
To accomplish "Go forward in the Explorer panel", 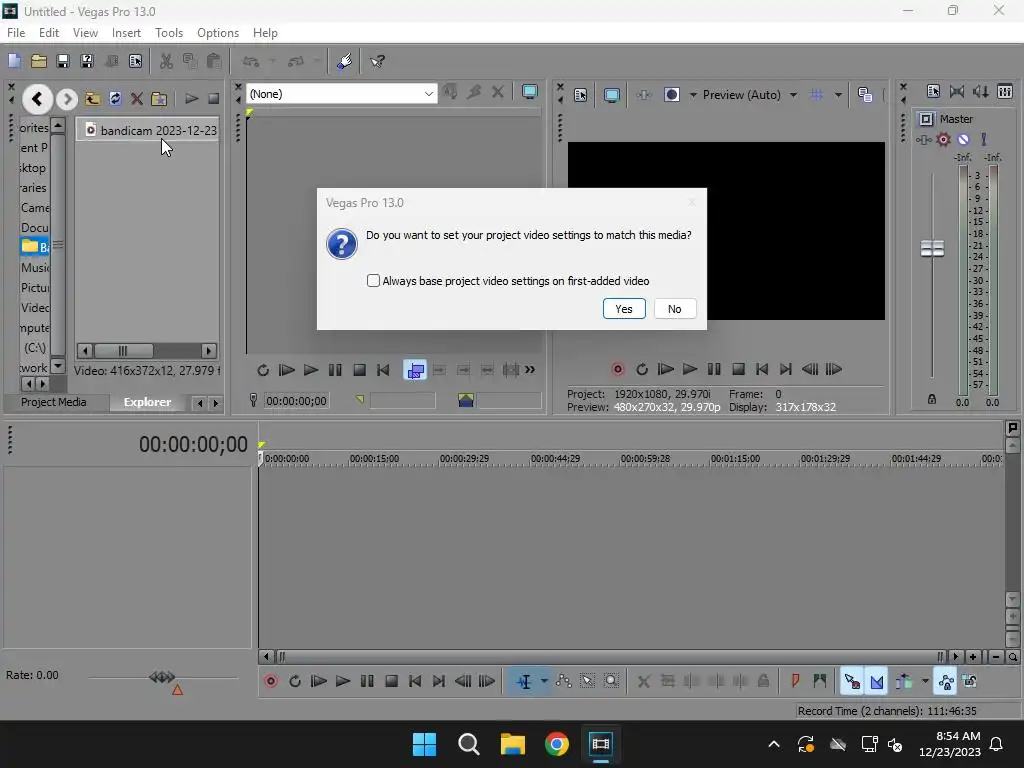I will pos(67,99).
